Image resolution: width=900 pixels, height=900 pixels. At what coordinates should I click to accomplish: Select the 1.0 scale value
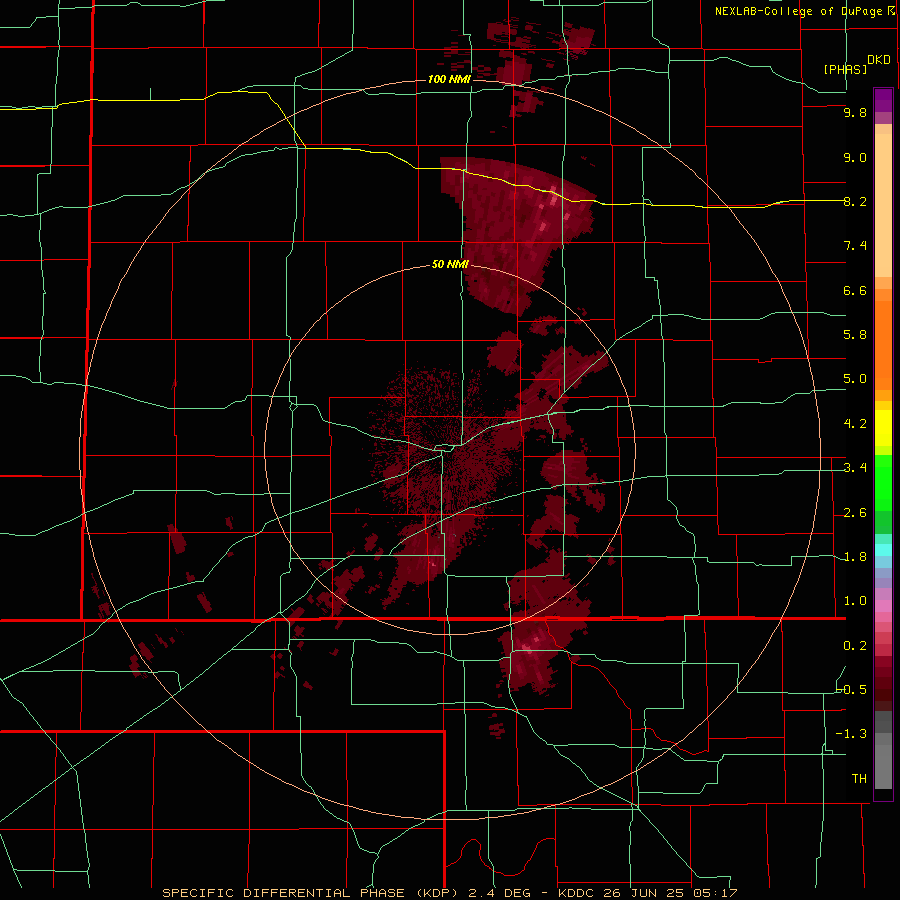855,601
